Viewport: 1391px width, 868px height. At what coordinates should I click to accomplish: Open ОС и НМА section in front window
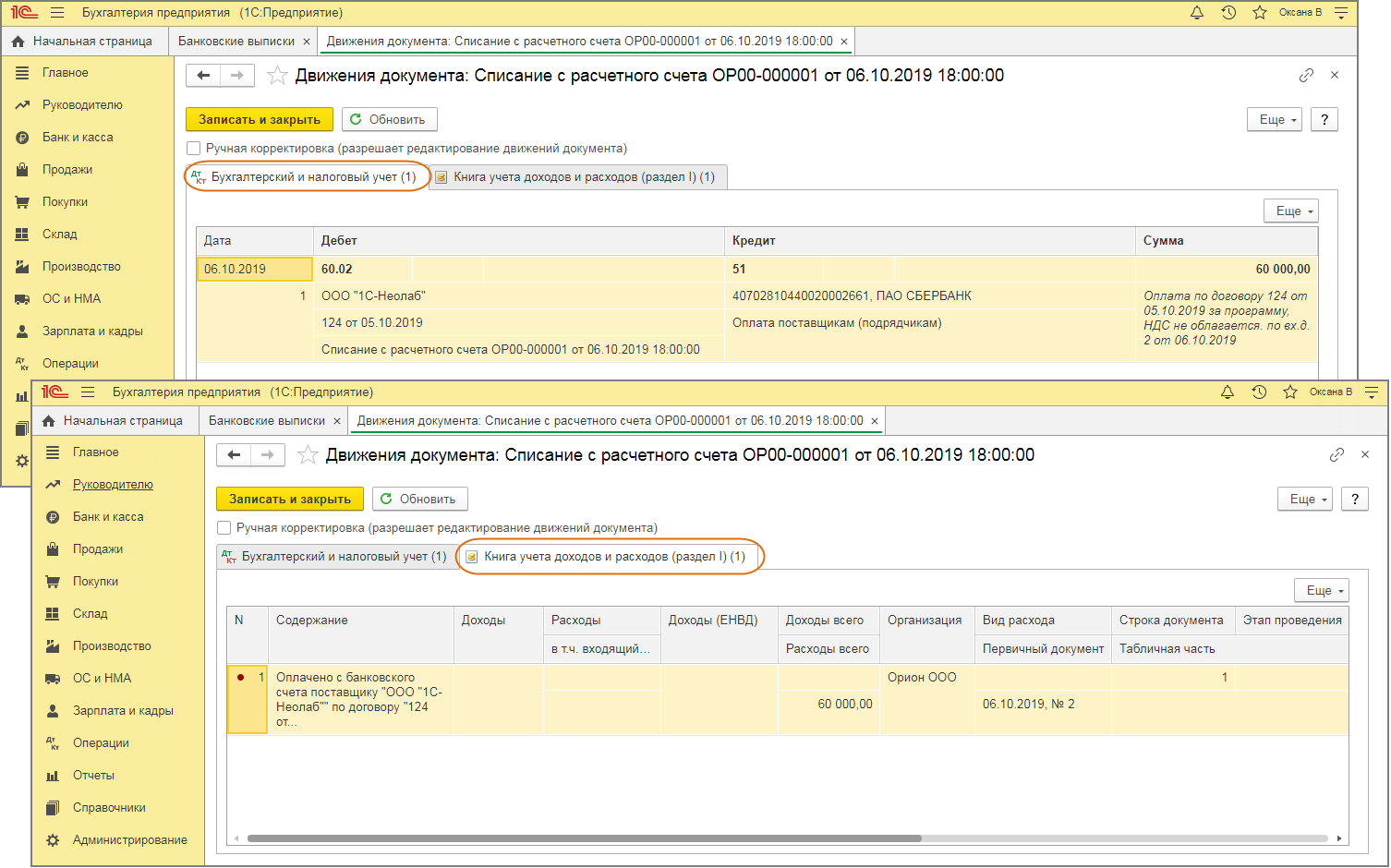click(x=102, y=679)
